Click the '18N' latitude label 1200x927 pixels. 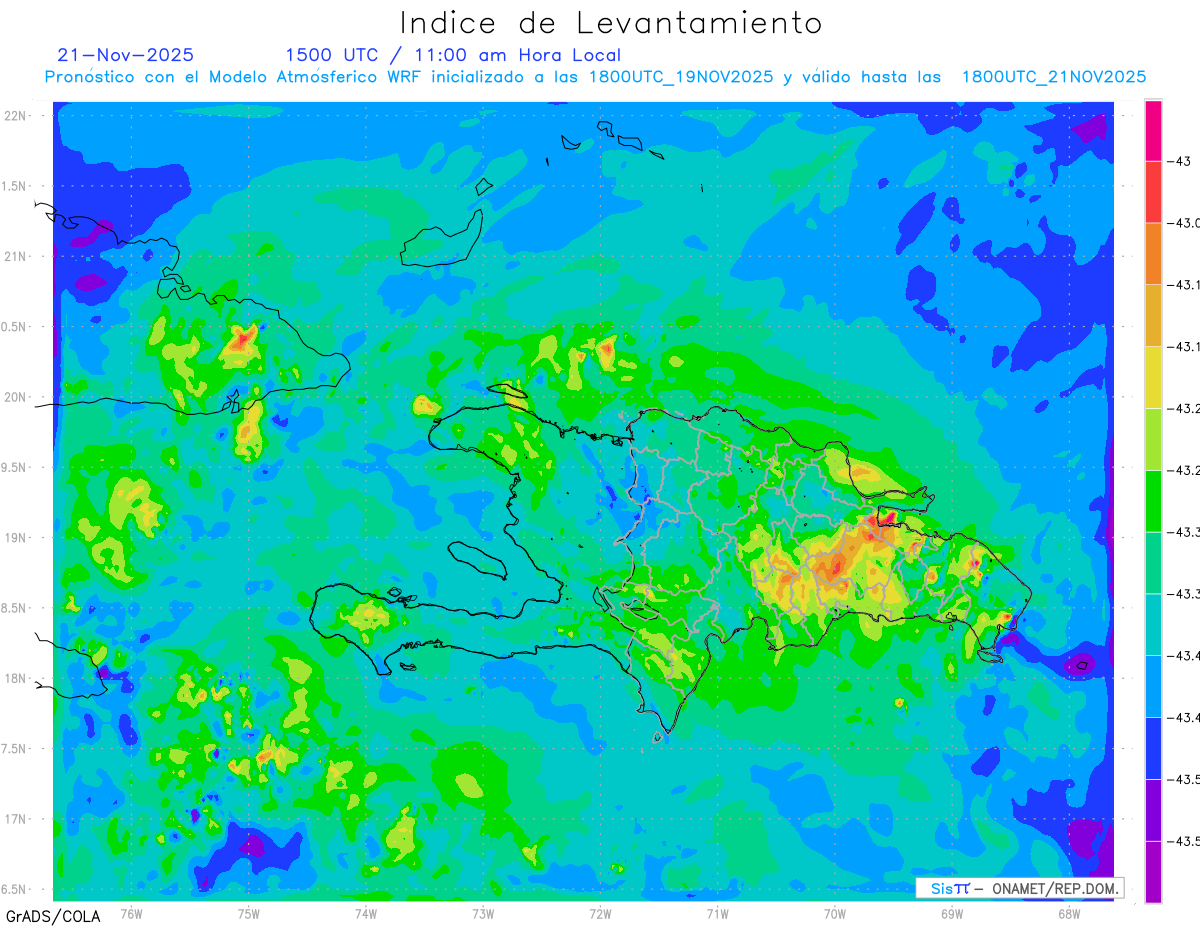(x=17, y=678)
